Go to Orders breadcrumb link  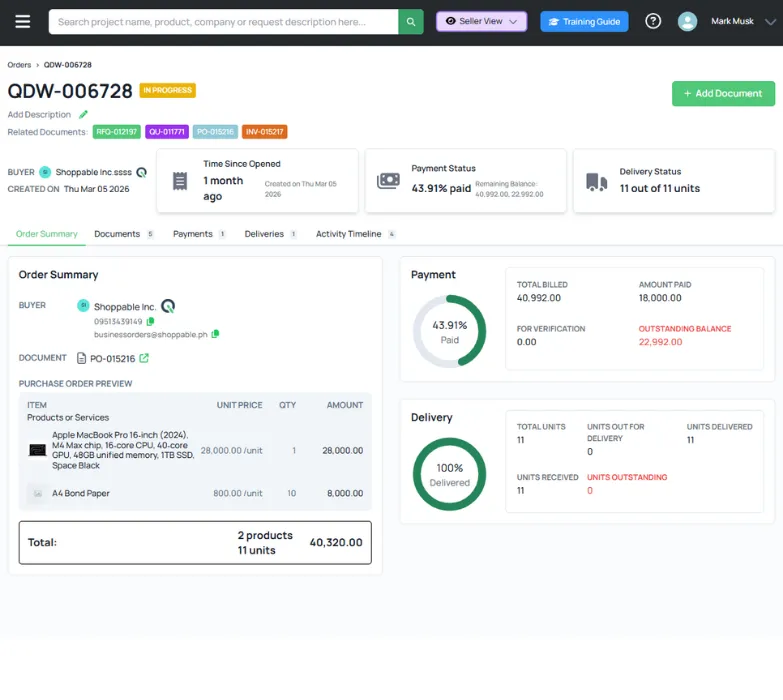(x=19, y=65)
